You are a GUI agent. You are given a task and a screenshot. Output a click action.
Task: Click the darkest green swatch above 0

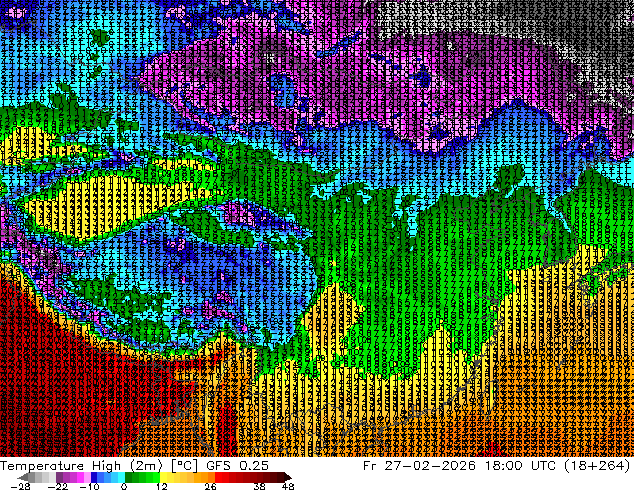[129, 477]
